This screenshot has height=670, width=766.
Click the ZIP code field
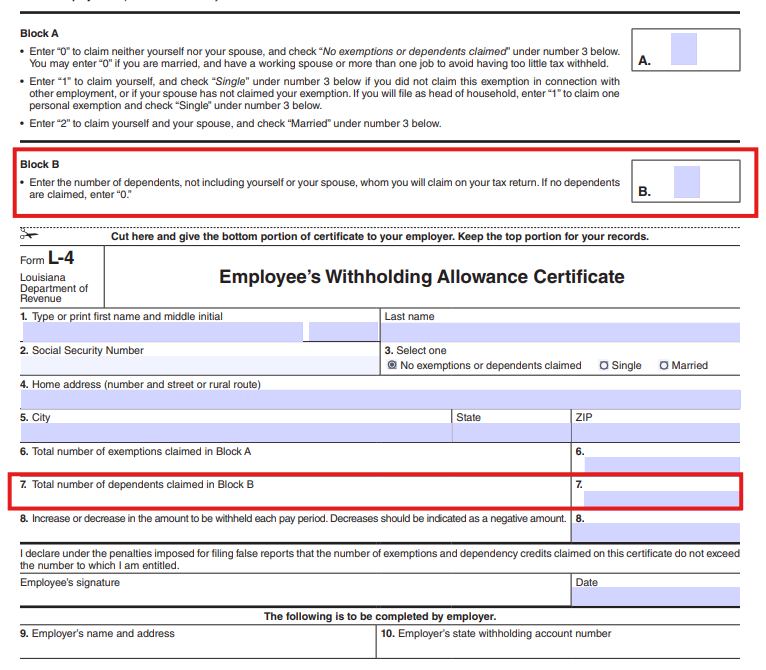(x=655, y=433)
